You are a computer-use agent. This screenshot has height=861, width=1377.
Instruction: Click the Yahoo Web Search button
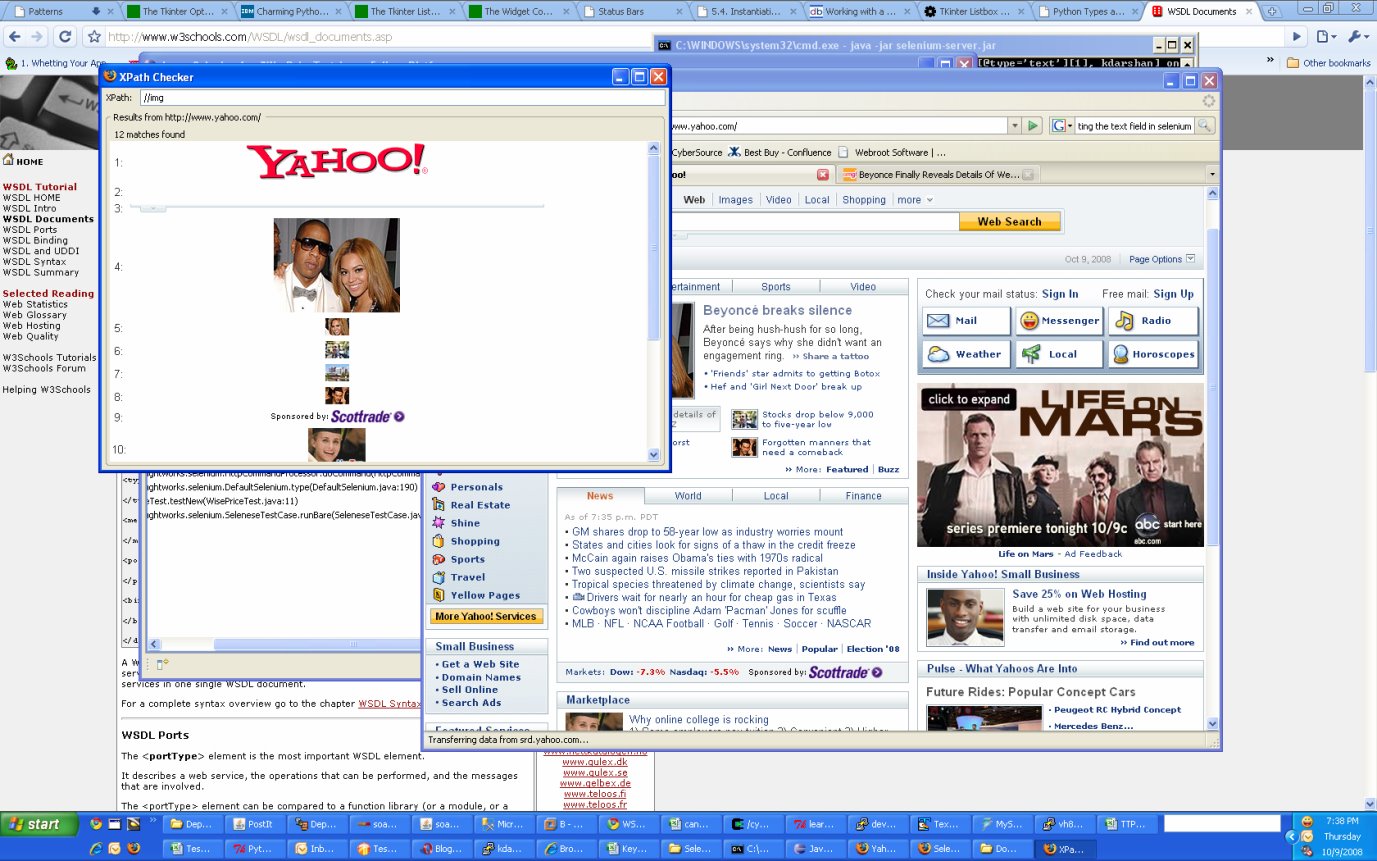[1009, 222]
